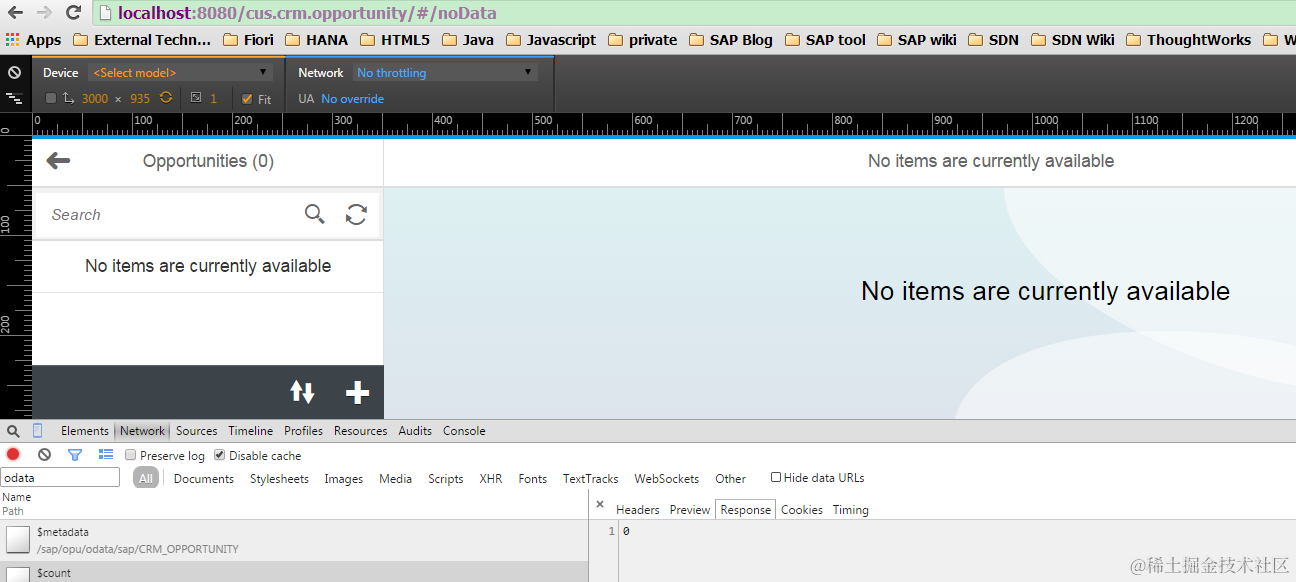Image resolution: width=1296 pixels, height=582 pixels.
Task: Click the browser address bar URL
Action: (307, 13)
